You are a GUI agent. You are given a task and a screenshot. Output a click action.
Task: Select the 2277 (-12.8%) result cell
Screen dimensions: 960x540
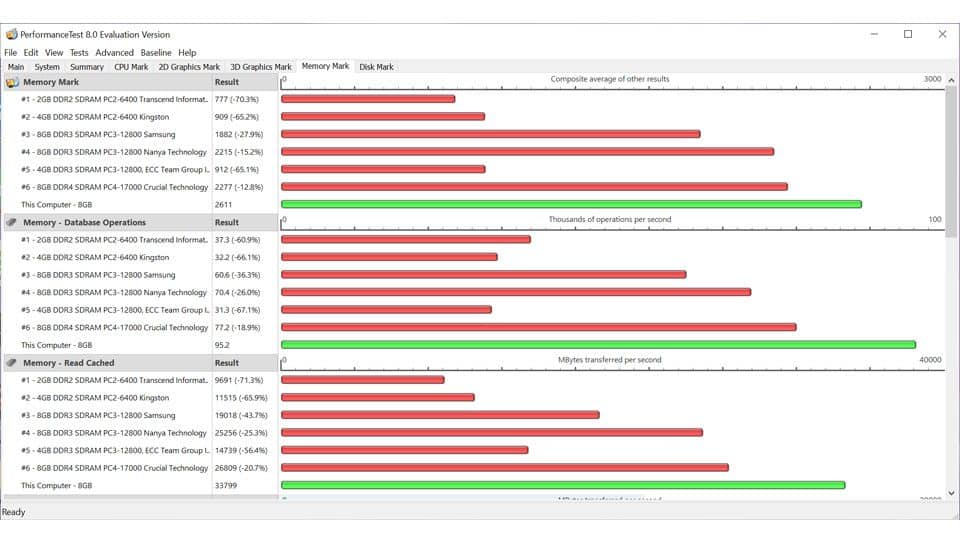[x=239, y=187]
